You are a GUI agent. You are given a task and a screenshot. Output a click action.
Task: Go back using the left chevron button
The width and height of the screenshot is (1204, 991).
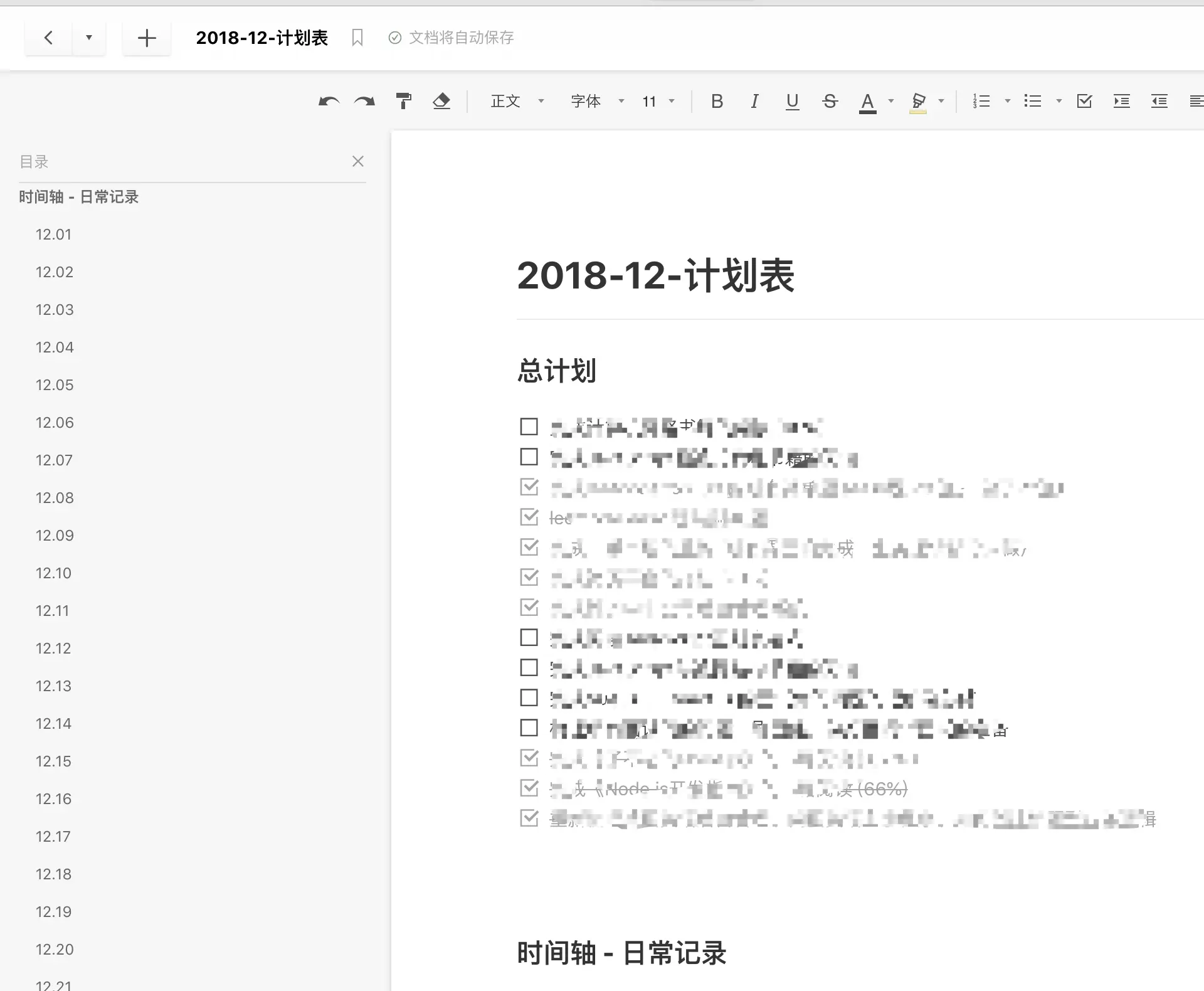[48, 38]
